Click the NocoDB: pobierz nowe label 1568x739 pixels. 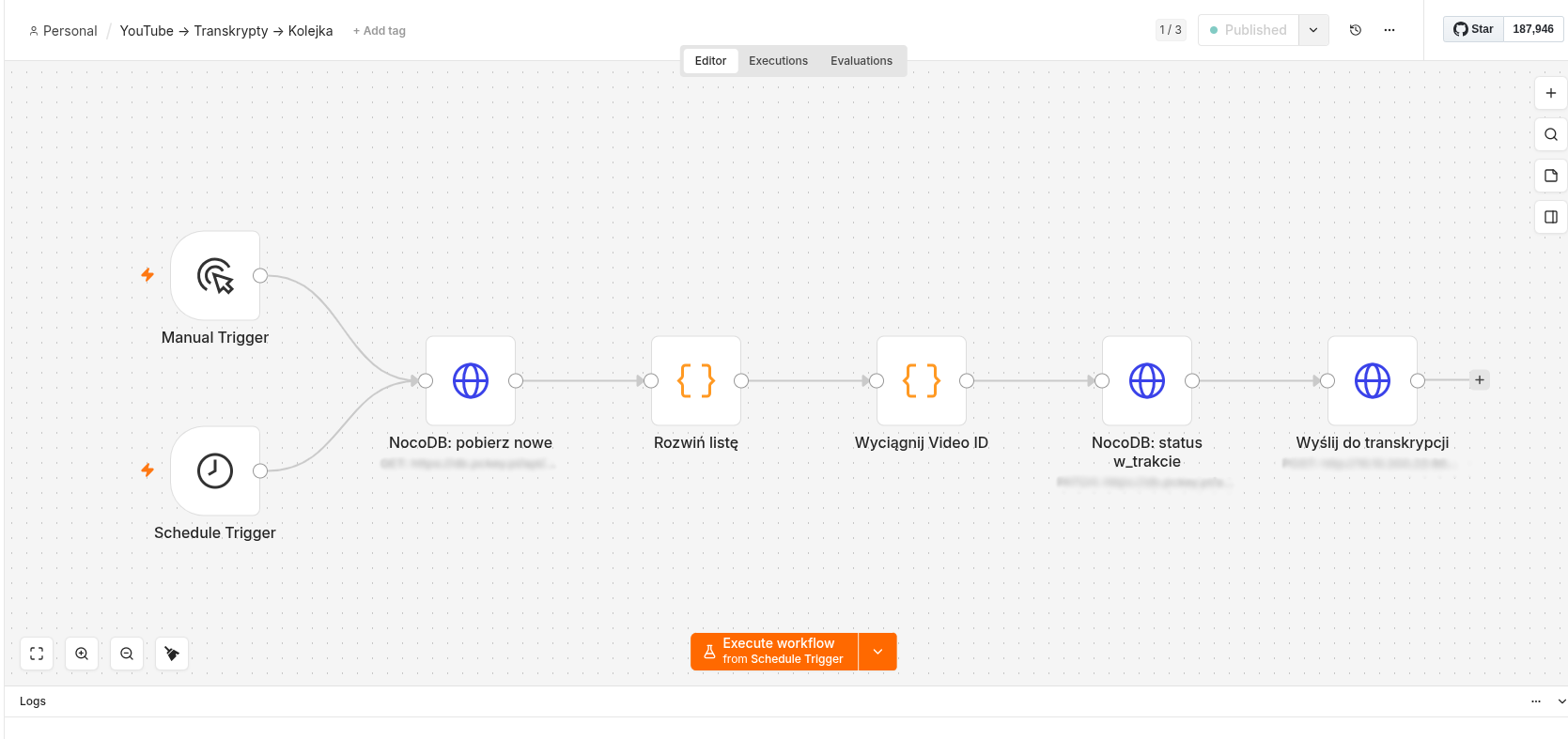(x=471, y=442)
